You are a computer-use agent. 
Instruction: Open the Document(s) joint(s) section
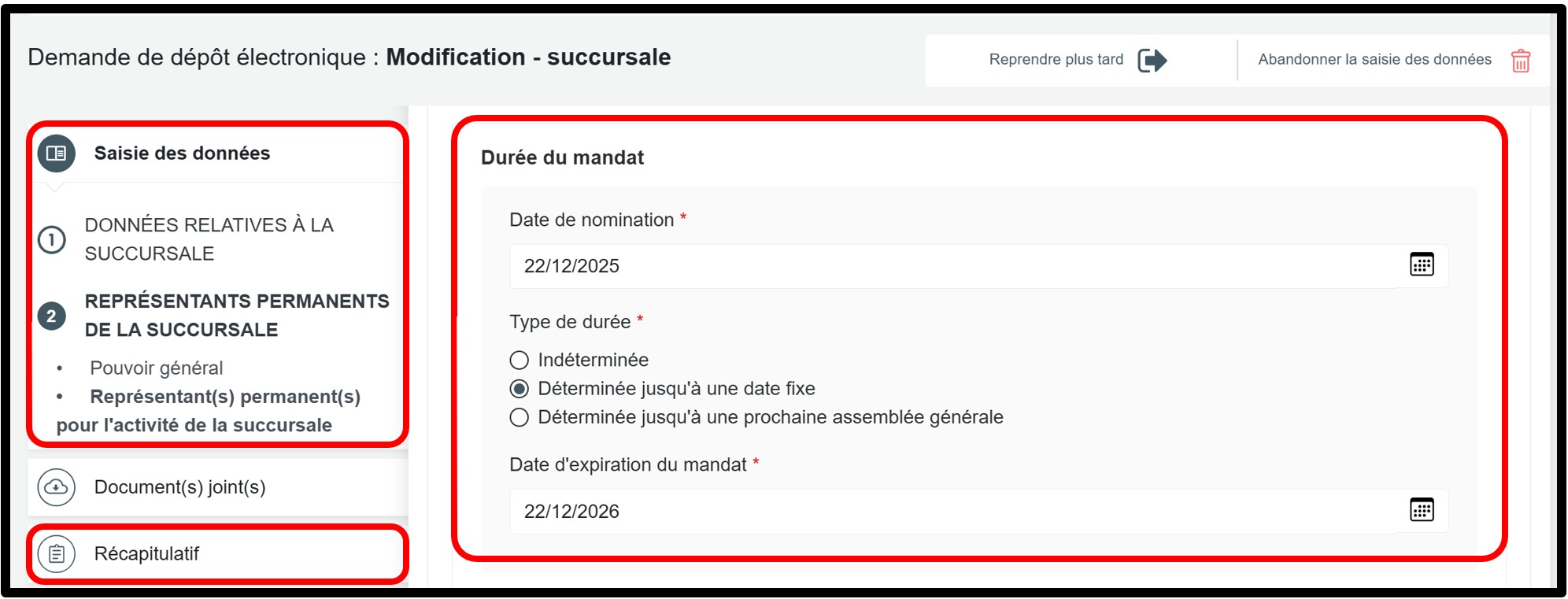(179, 487)
